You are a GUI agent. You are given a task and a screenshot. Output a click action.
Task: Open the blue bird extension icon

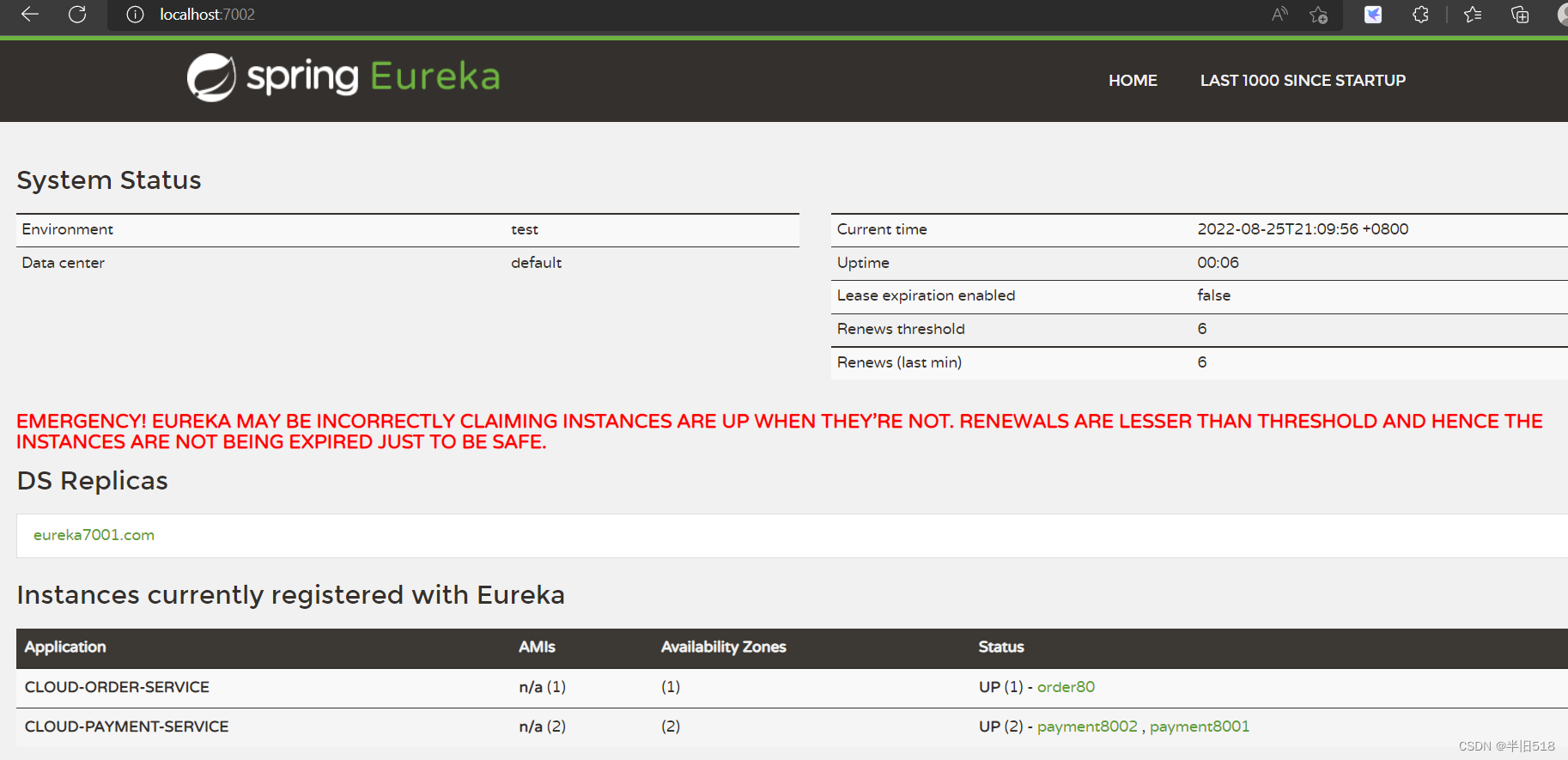click(1373, 15)
